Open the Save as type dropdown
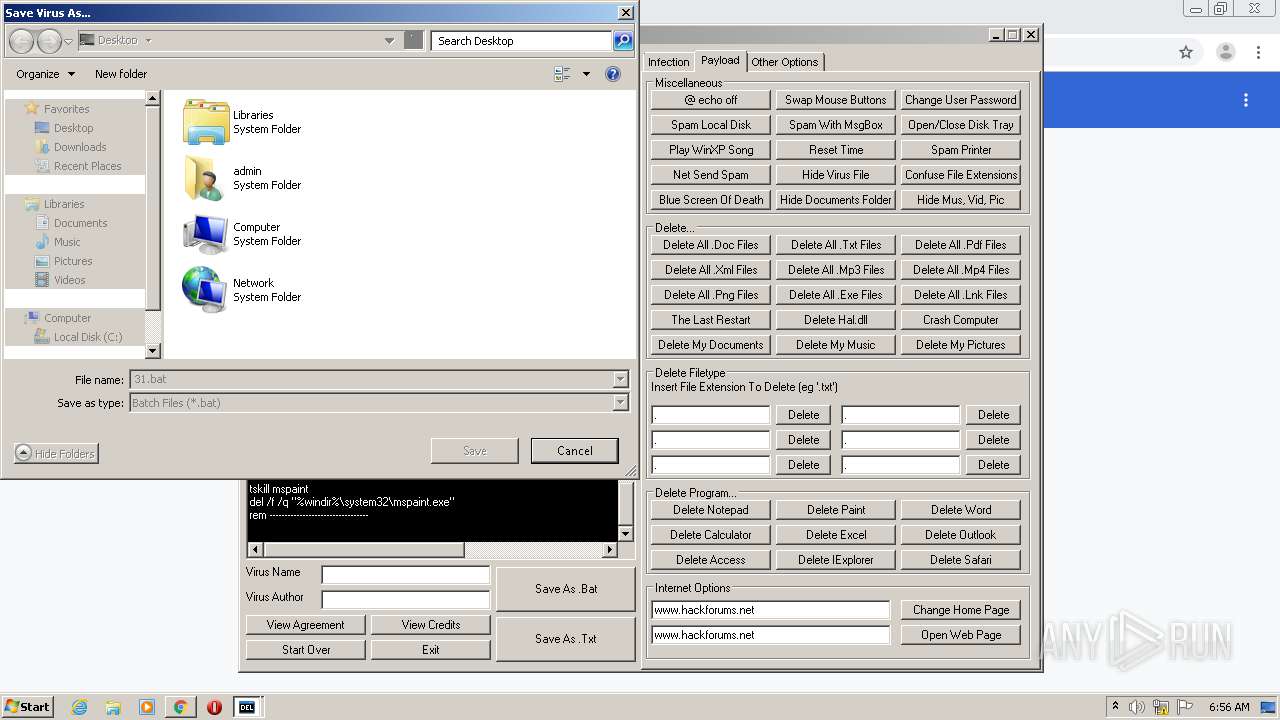Viewport: 1280px width, 720px height. [x=620, y=403]
